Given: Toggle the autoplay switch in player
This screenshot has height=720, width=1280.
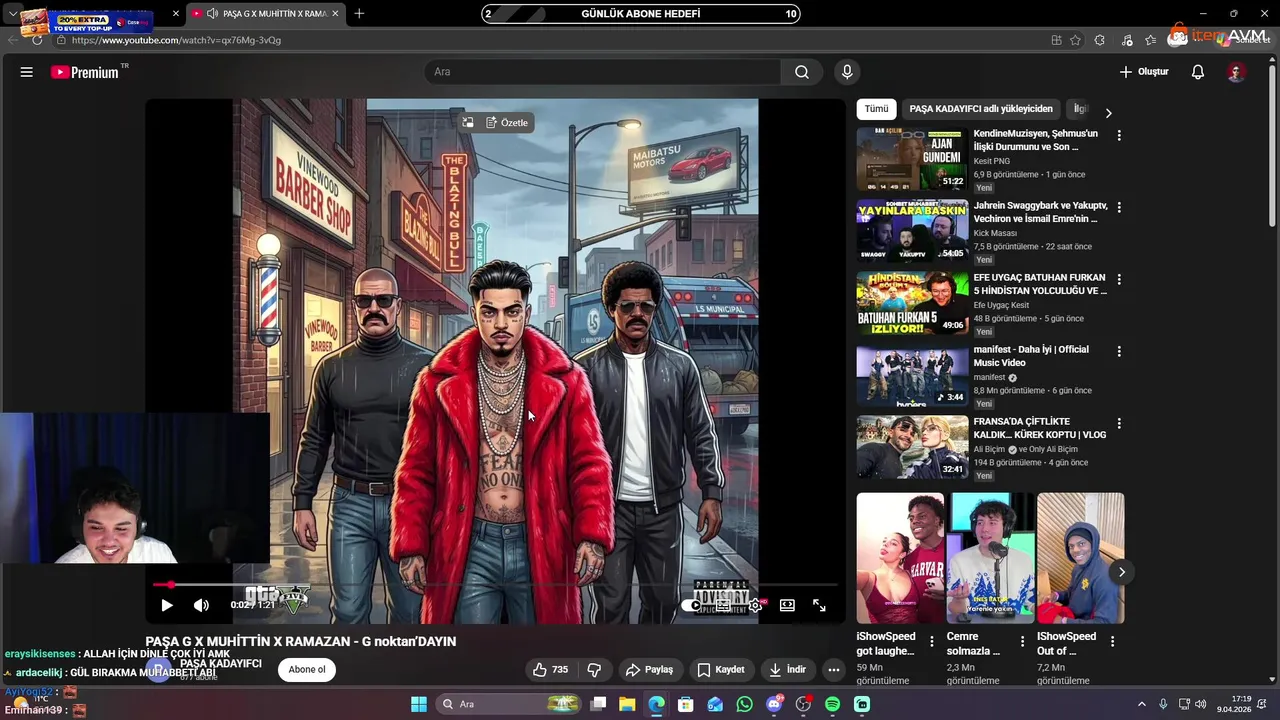Looking at the screenshot, I should pyautogui.click(x=692, y=605).
